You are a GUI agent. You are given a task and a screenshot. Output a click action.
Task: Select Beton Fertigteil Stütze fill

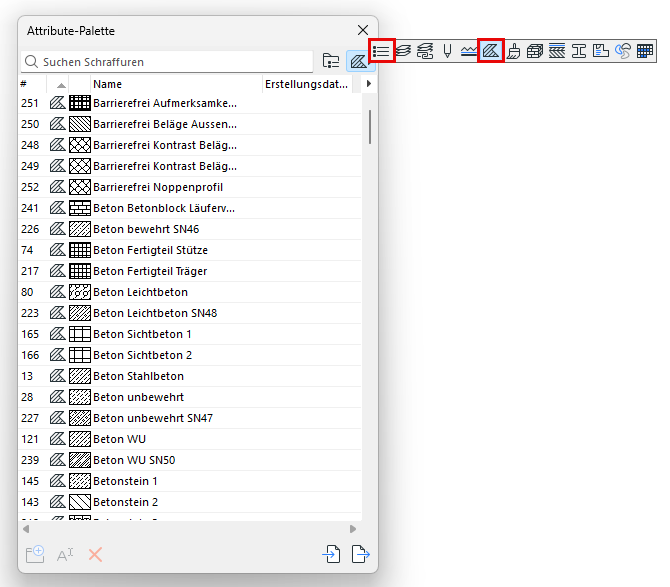[x=190, y=250]
